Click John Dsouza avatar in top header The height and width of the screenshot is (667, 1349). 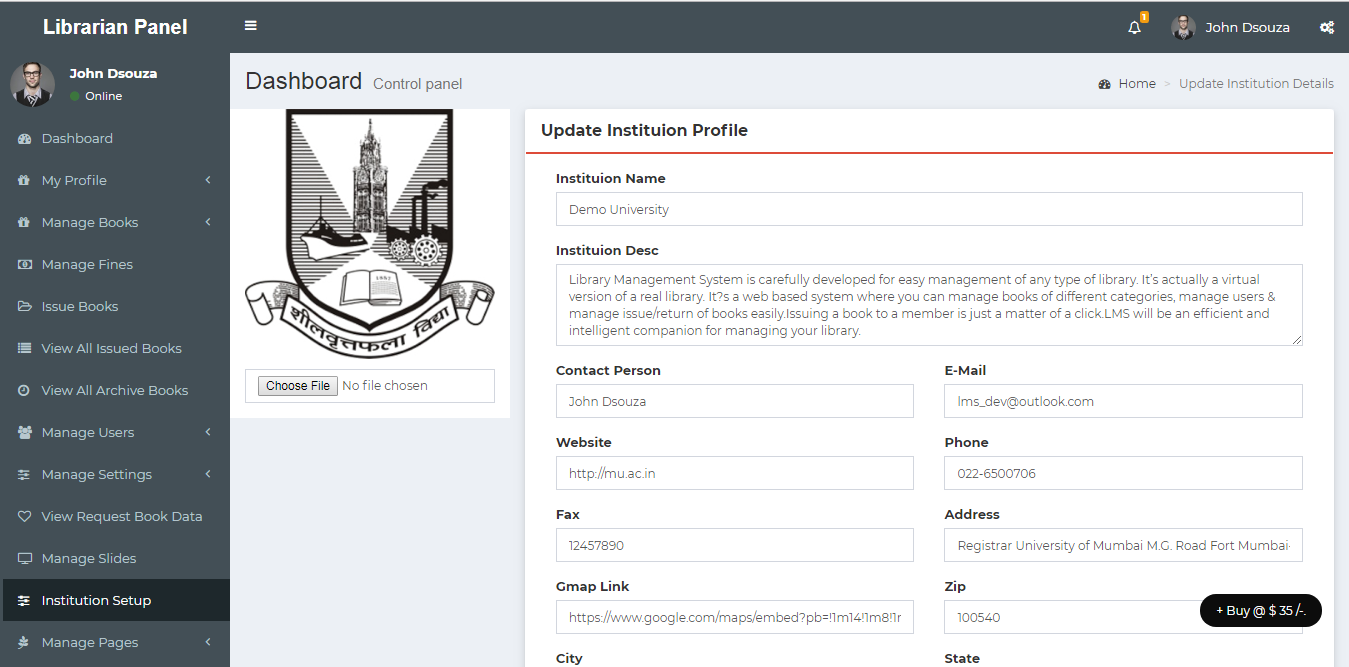pos(1183,27)
